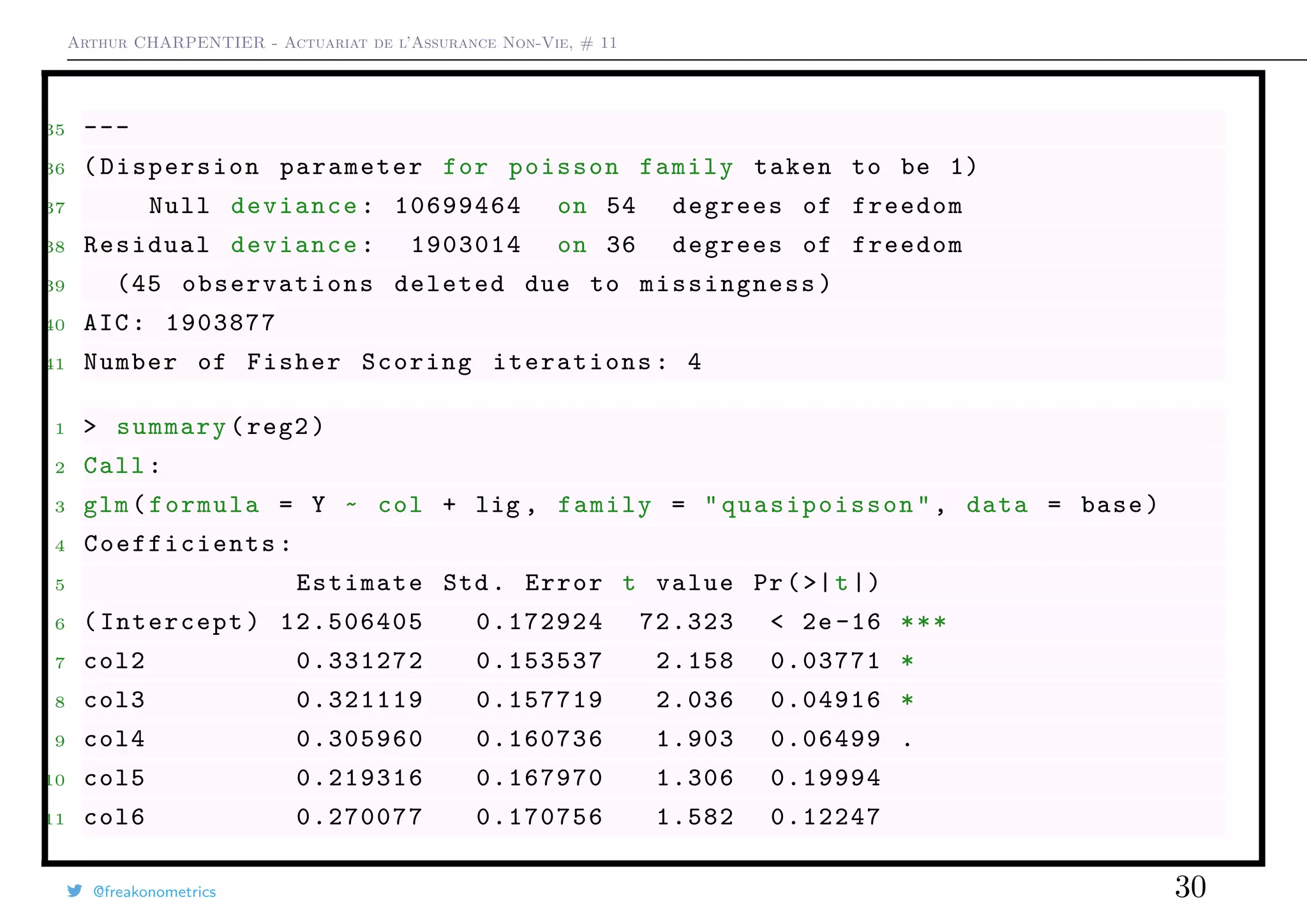Click the '(45 observations deleted due to missingness)' line

pos(474,284)
